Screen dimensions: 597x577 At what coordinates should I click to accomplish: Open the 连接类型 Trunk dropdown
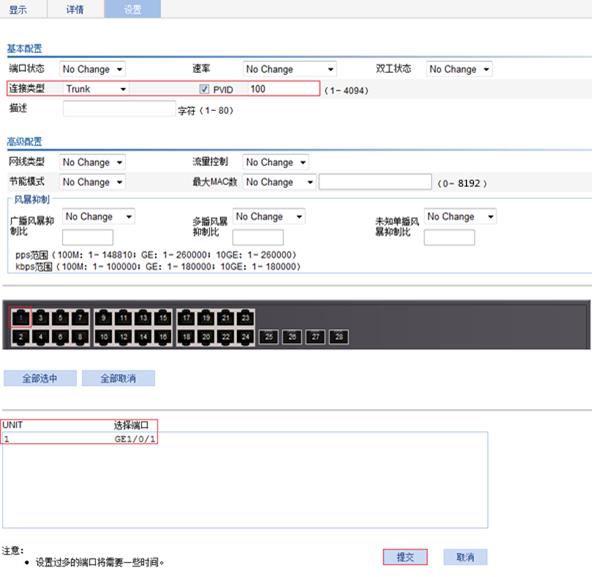coord(96,89)
